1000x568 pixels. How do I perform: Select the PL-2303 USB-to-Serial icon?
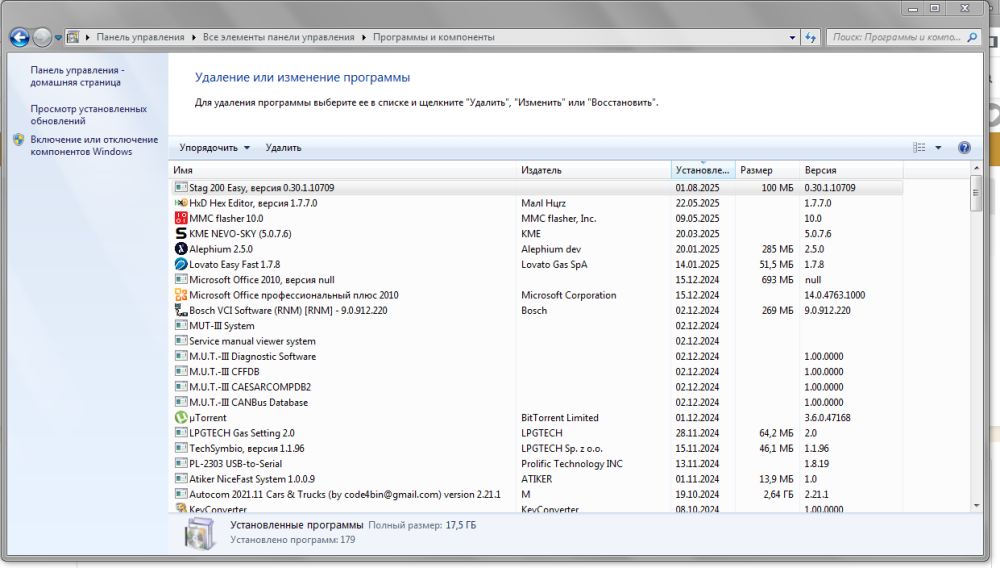(x=181, y=463)
